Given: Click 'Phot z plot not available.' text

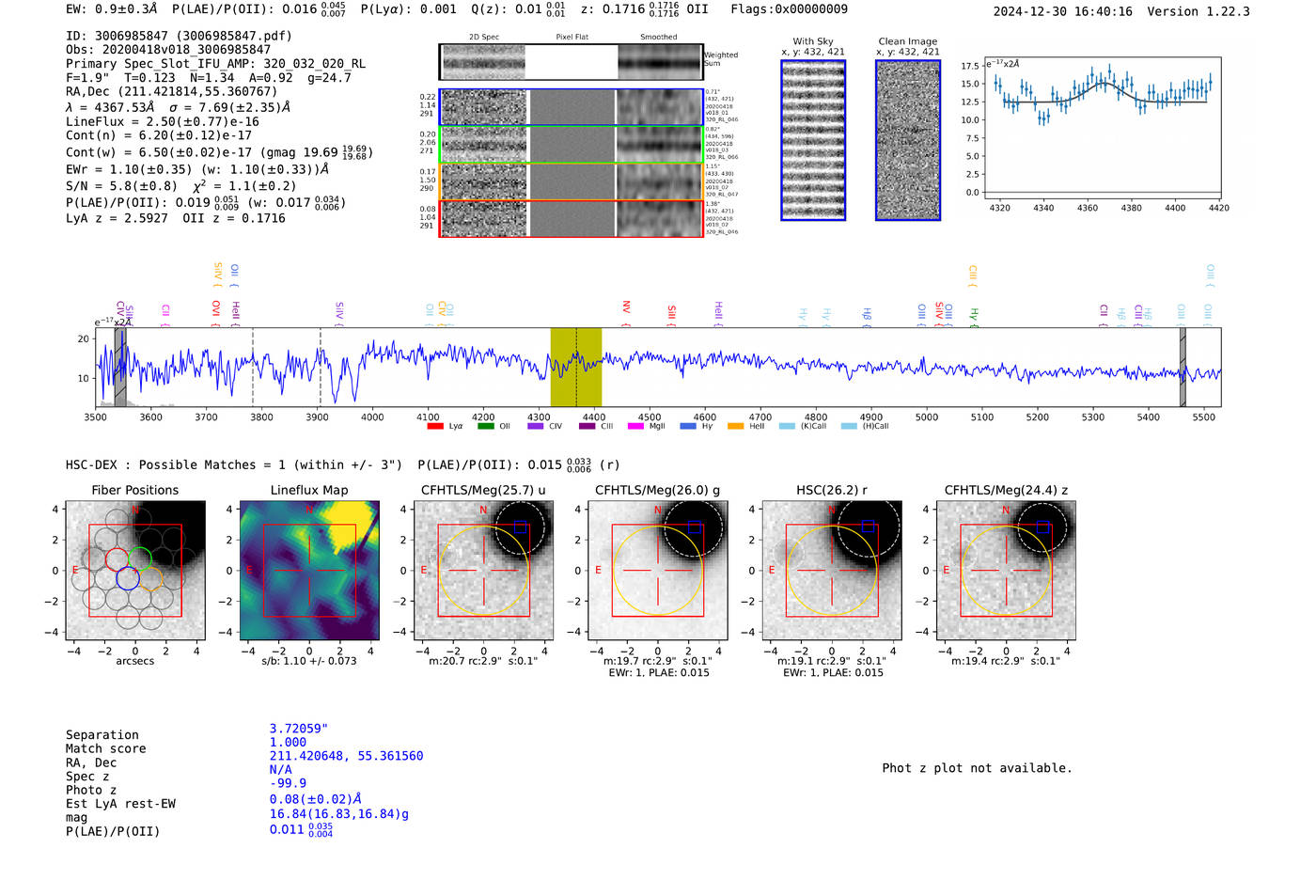Looking at the screenshot, I should pos(977,768).
